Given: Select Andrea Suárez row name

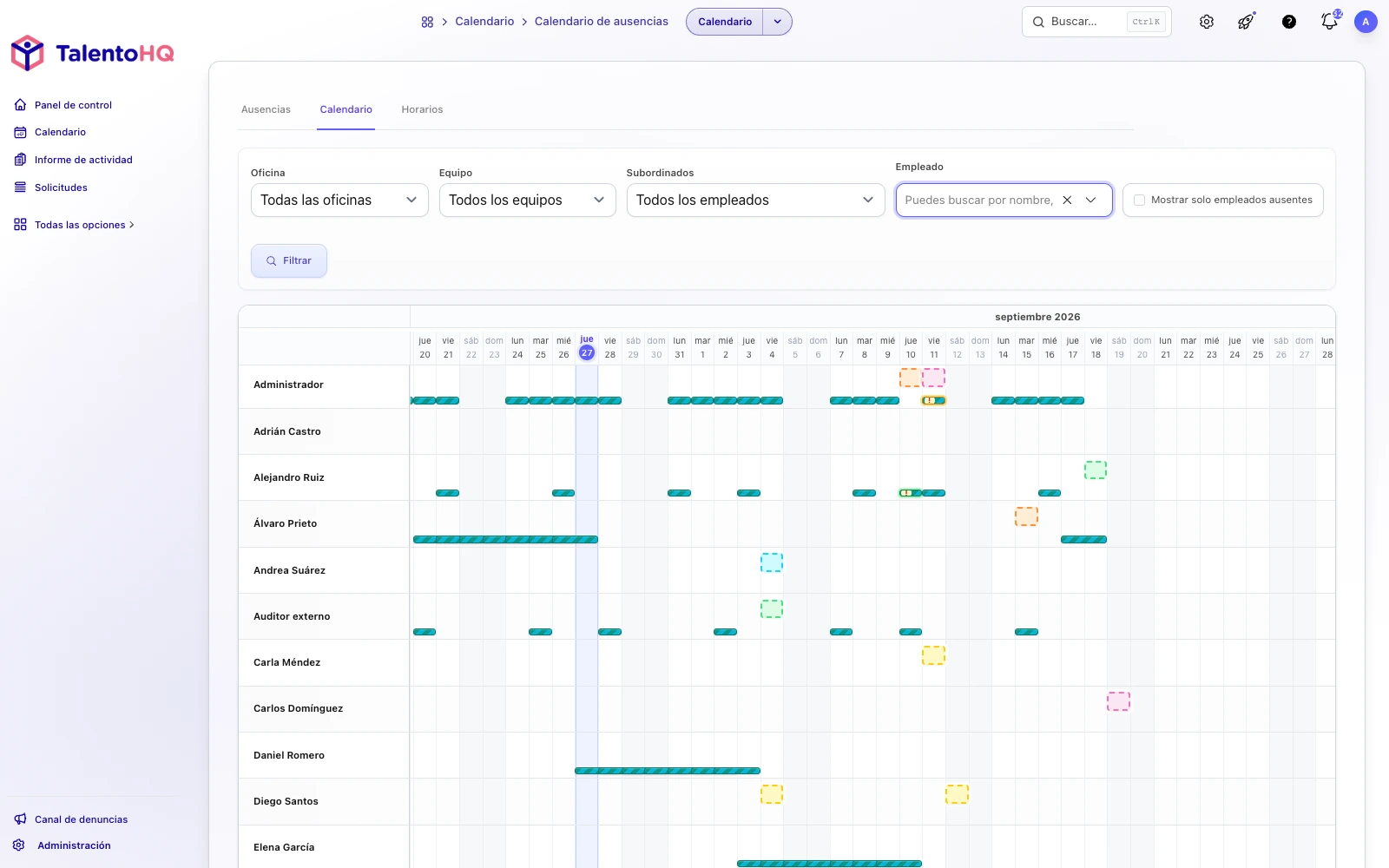Looking at the screenshot, I should point(289,570).
